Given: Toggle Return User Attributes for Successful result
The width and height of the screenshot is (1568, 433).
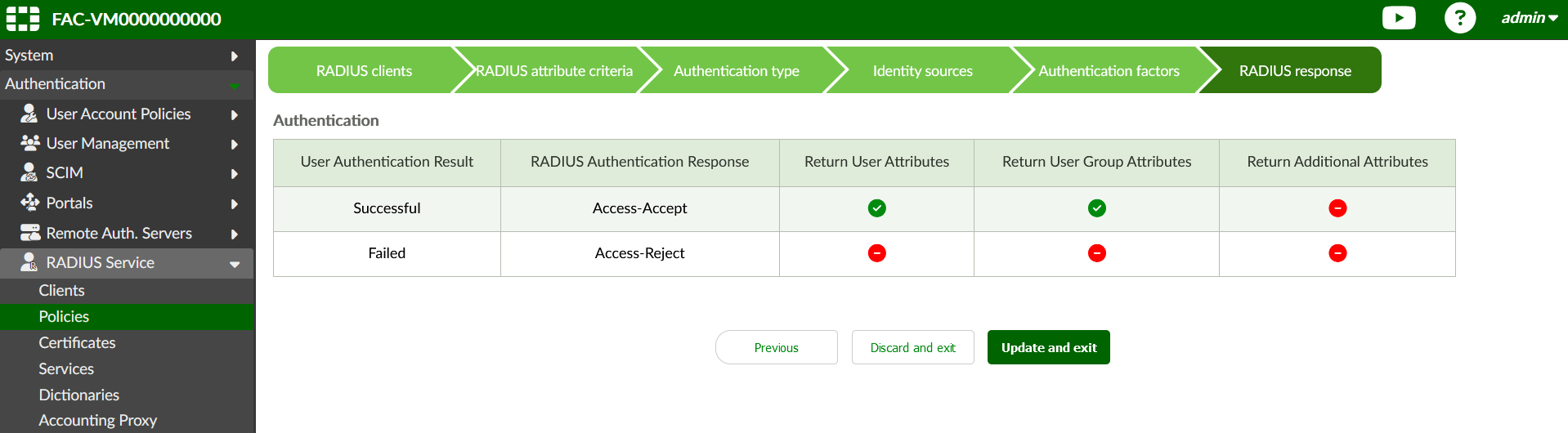Looking at the screenshot, I should pos(876,208).
